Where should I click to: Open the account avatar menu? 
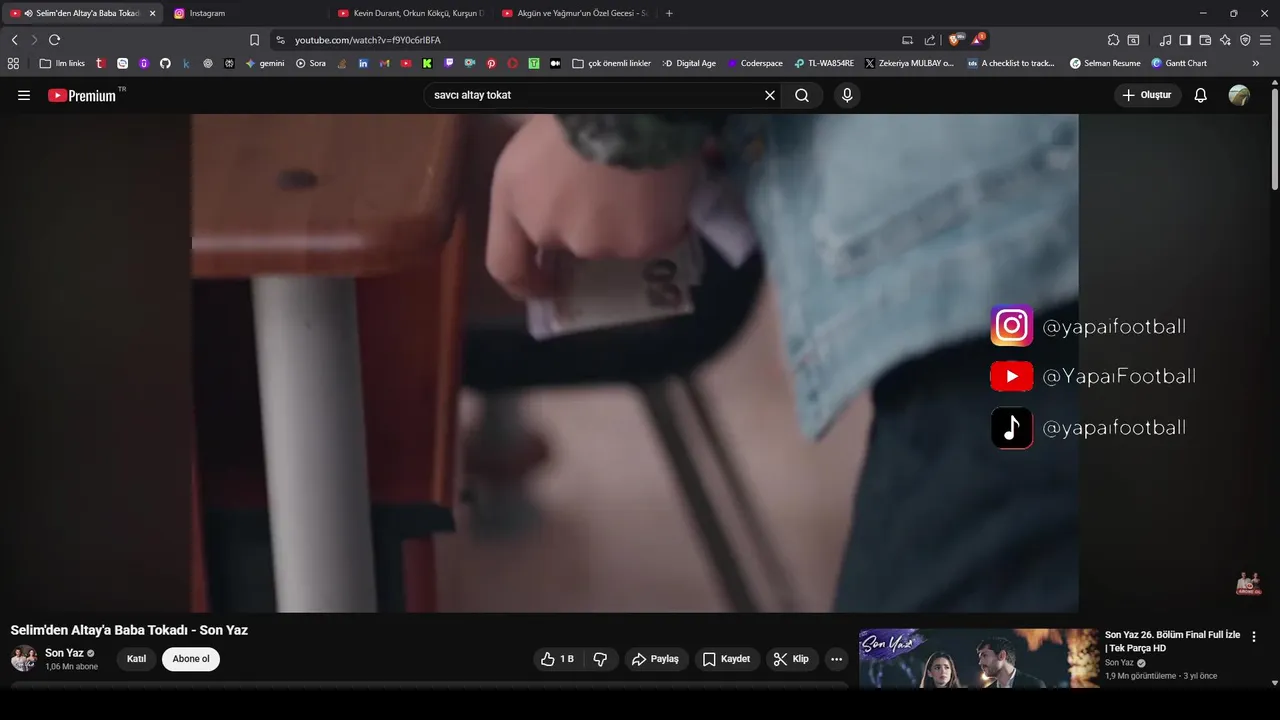coord(1239,95)
